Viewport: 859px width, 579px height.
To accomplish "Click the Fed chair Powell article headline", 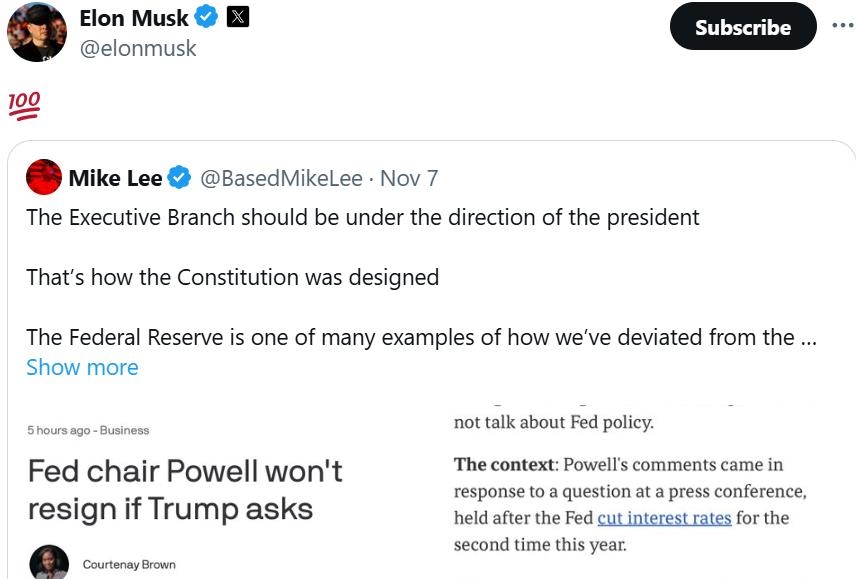I will [x=185, y=489].
